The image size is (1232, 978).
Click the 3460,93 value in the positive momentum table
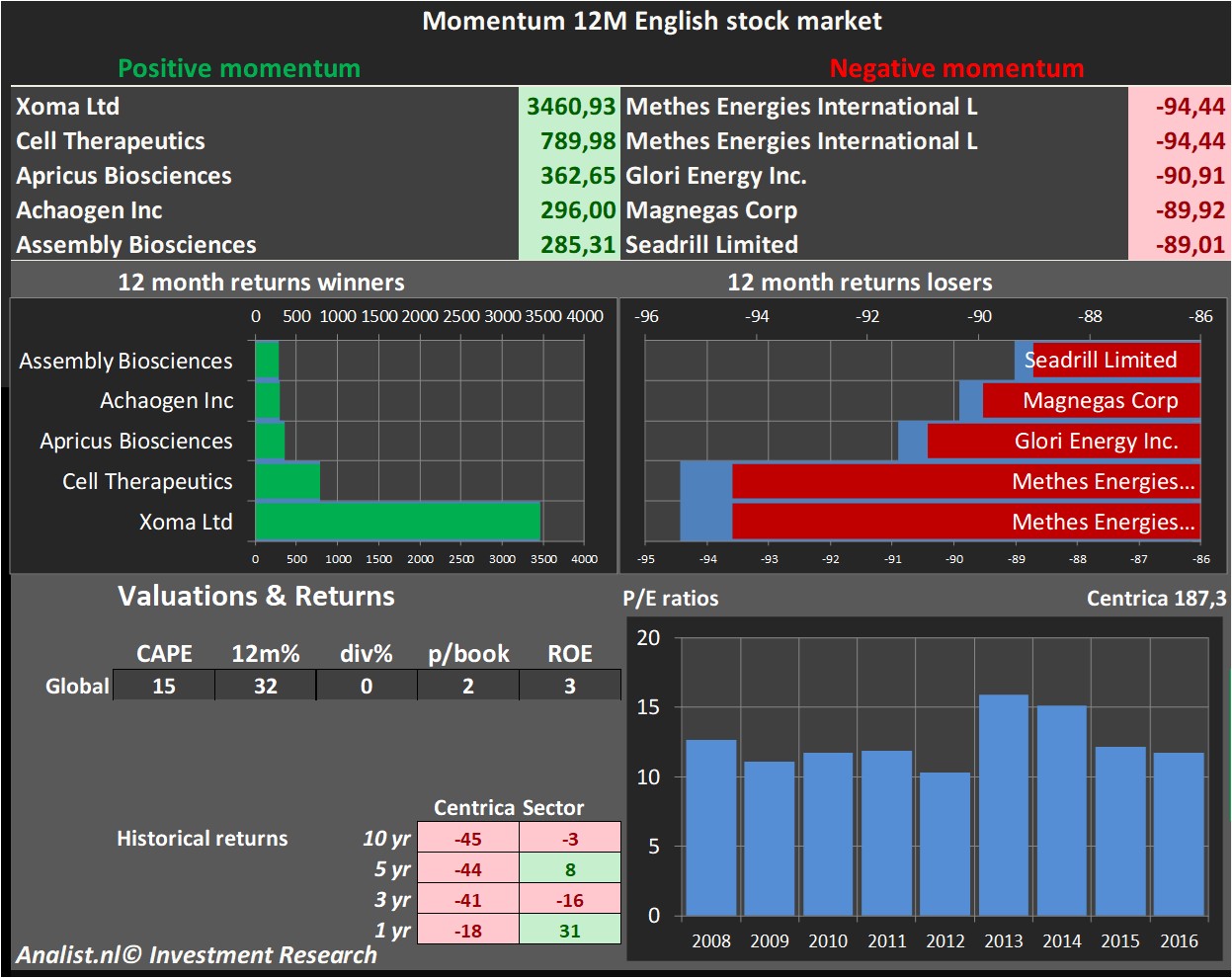(570, 107)
